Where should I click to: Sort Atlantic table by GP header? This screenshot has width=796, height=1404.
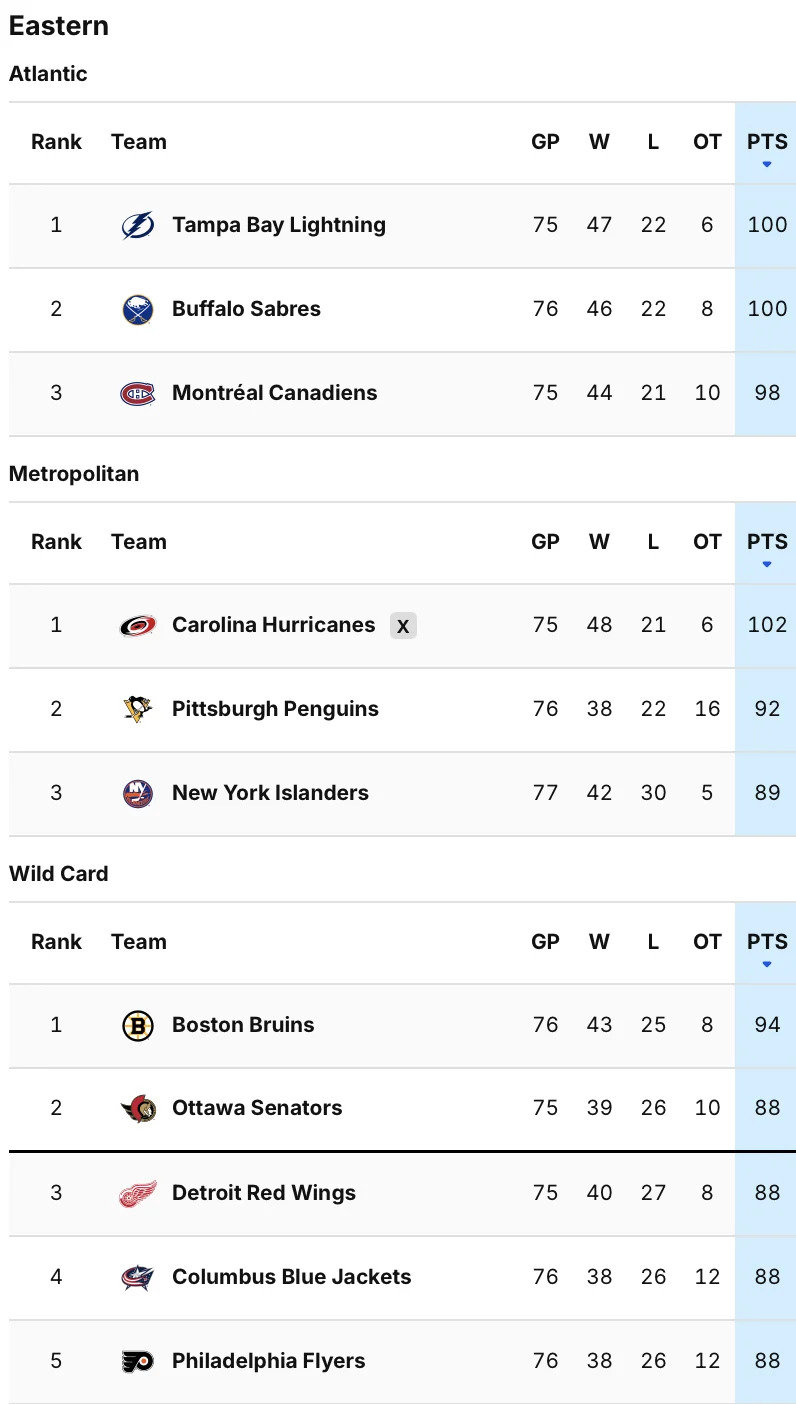[545, 142]
